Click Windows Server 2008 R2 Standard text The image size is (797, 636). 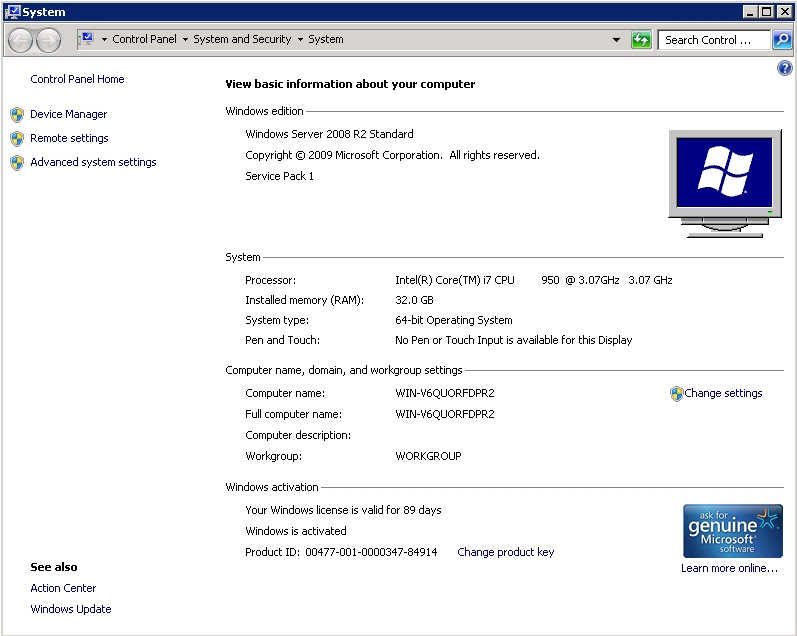[x=329, y=134]
